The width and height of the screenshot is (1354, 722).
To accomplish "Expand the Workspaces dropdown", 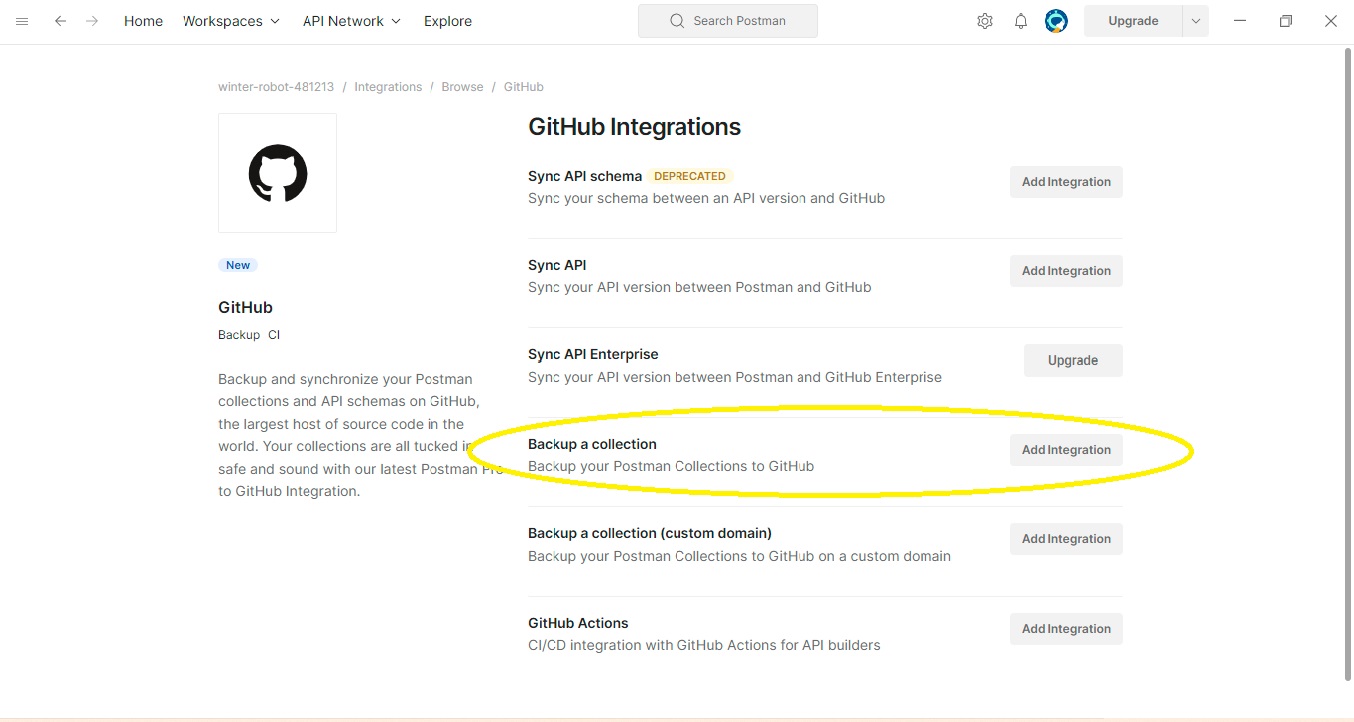I will click(231, 21).
